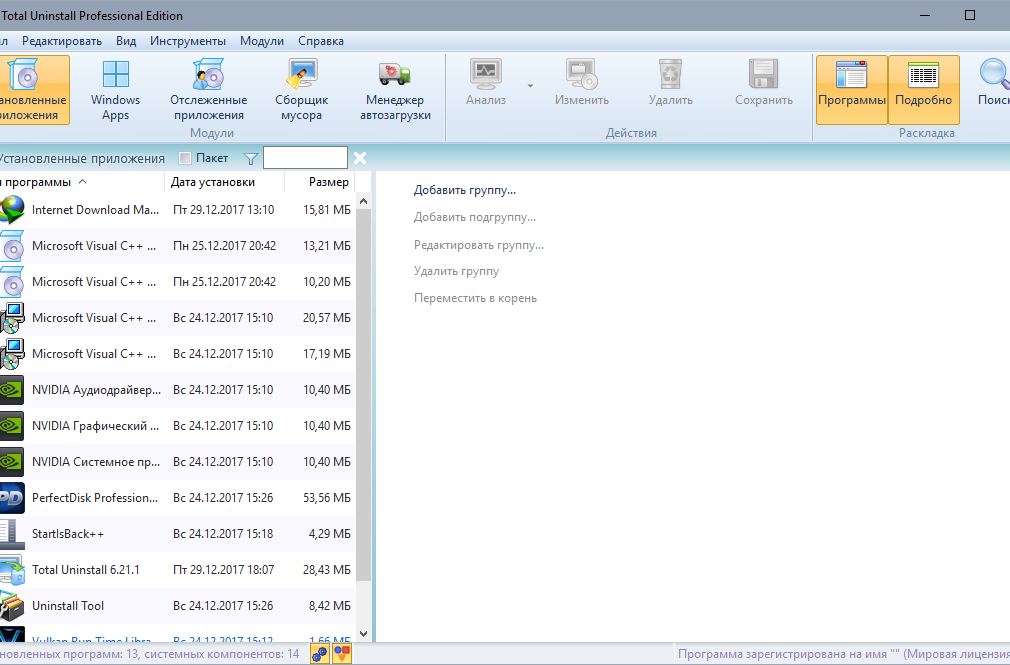Select the NVIDIA Аудиодрайвер icon
Image resolution: width=1010 pixels, height=665 pixels.
click(x=12, y=390)
